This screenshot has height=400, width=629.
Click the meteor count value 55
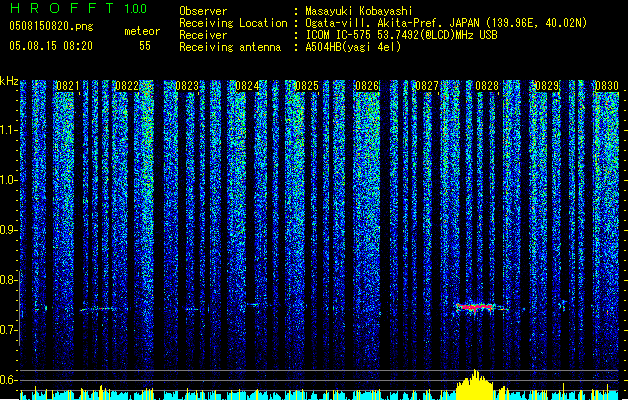tap(145, 46)
